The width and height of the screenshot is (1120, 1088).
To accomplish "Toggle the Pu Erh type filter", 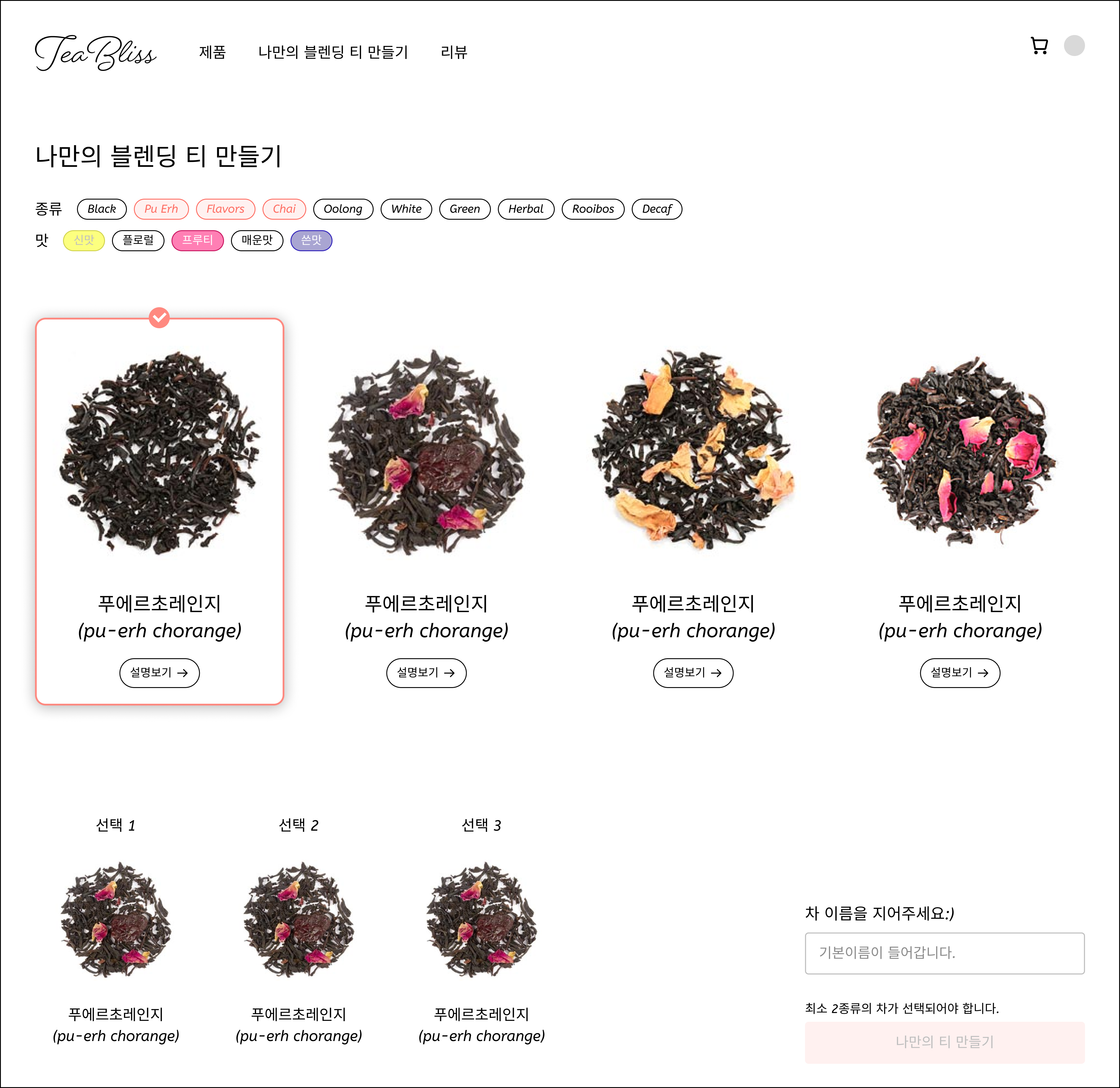I will [161, 209].
